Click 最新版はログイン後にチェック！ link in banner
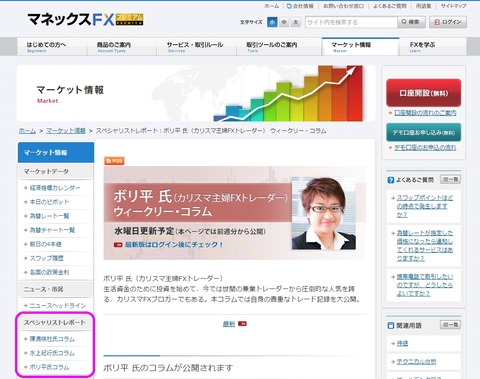This screenshot has height=379, width=480. click(174, 245)
